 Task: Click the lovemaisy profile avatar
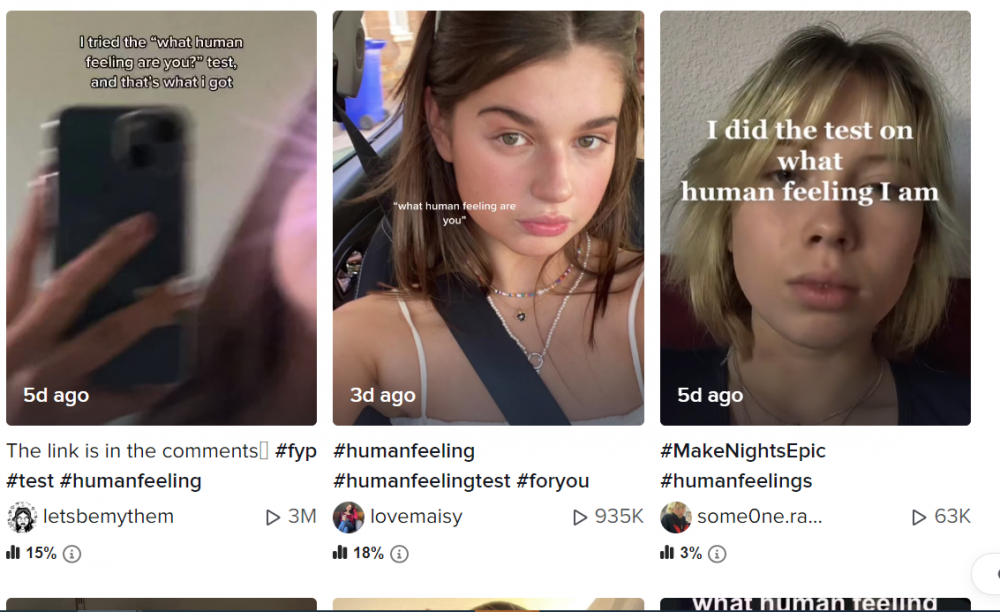point(348,517)
